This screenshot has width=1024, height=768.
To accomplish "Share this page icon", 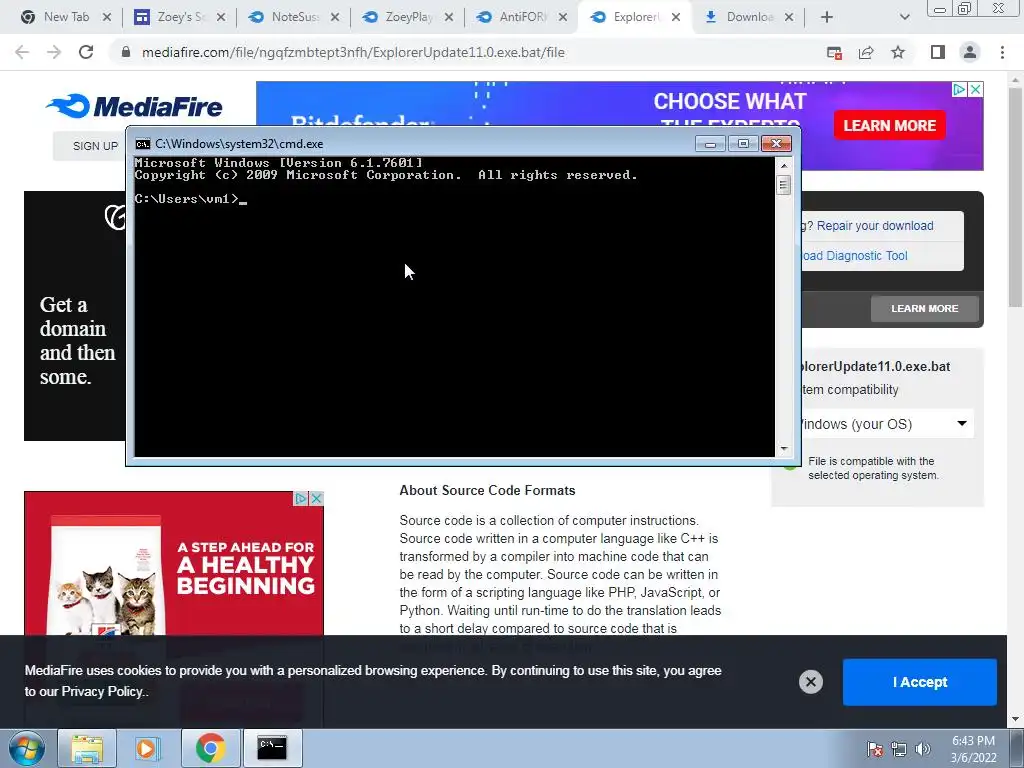I will [866, 53].
